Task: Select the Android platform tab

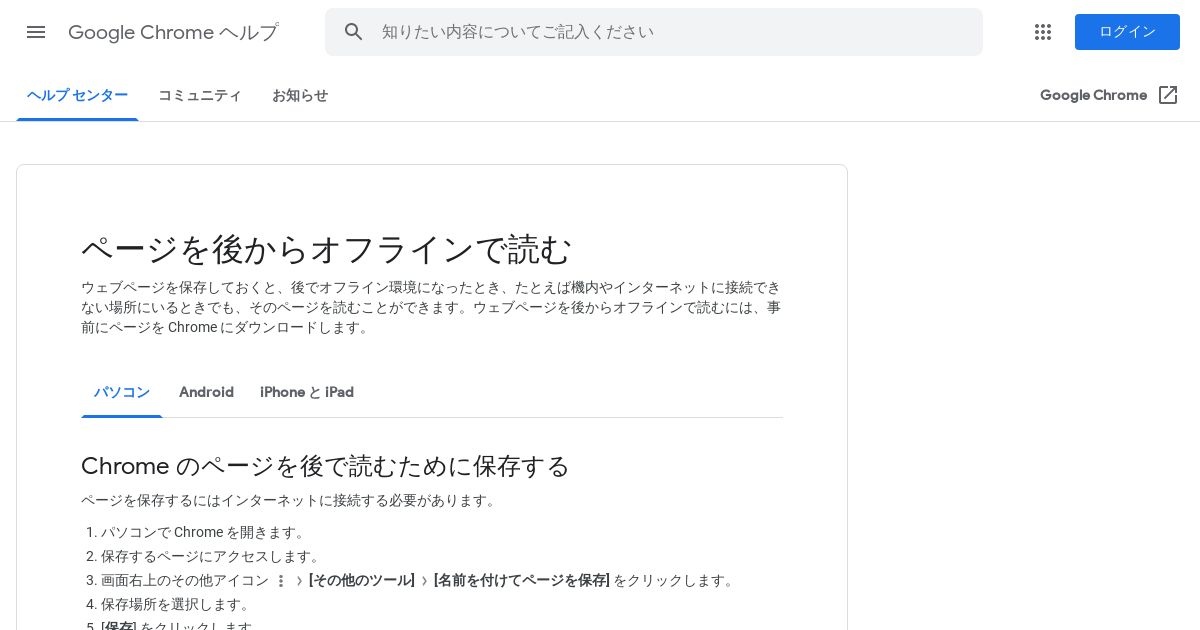Action: [x=206, y=392]
